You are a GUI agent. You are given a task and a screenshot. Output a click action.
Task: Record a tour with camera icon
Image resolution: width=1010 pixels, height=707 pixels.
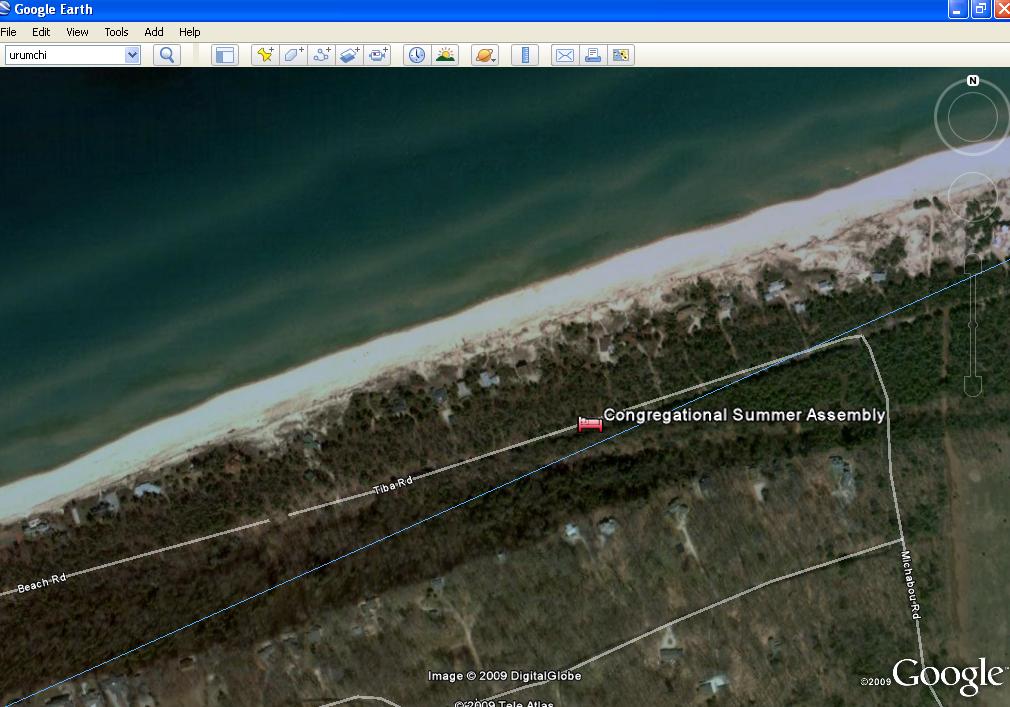point(377,55)
